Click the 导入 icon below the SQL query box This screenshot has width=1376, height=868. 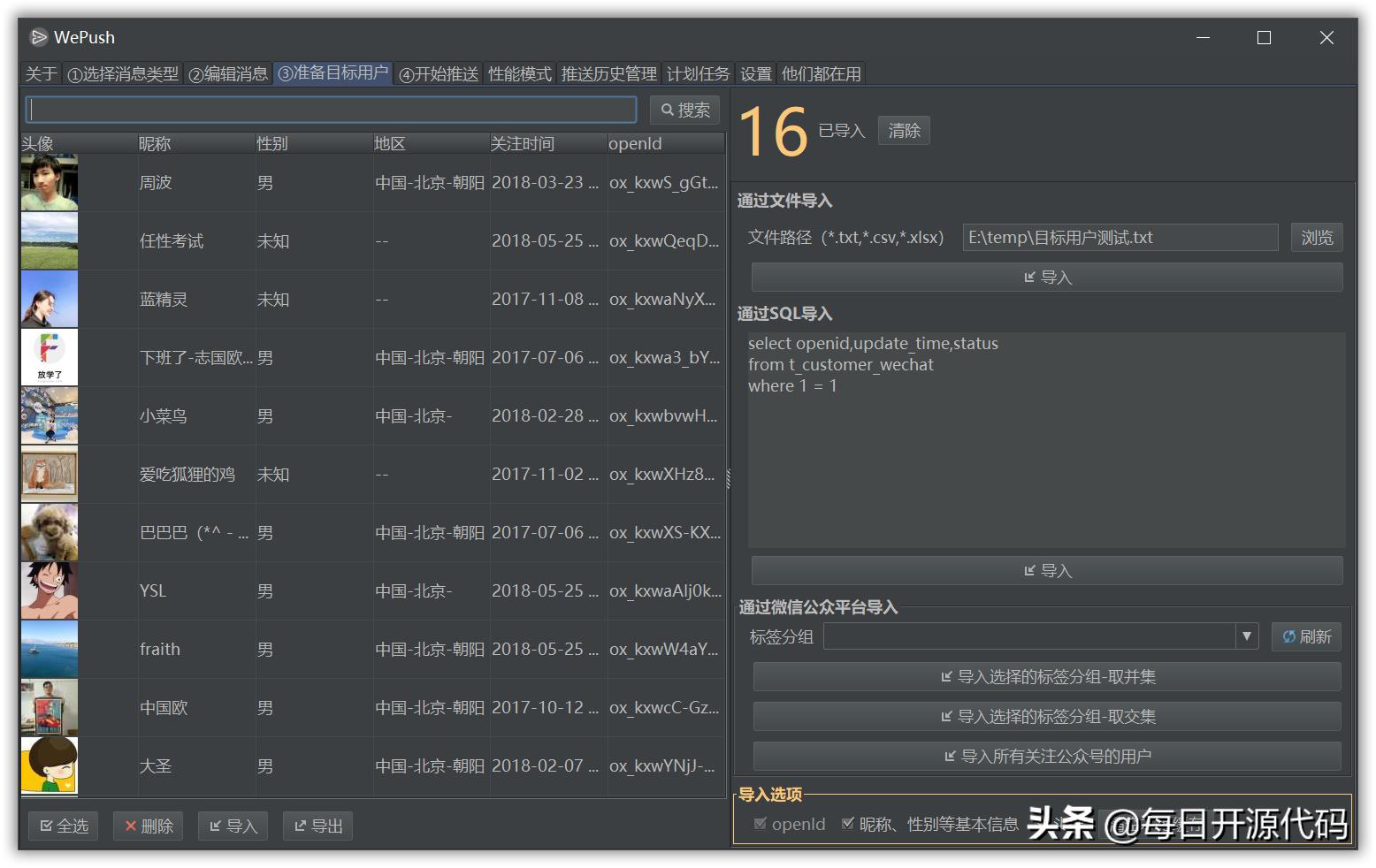click(1031, 570)
